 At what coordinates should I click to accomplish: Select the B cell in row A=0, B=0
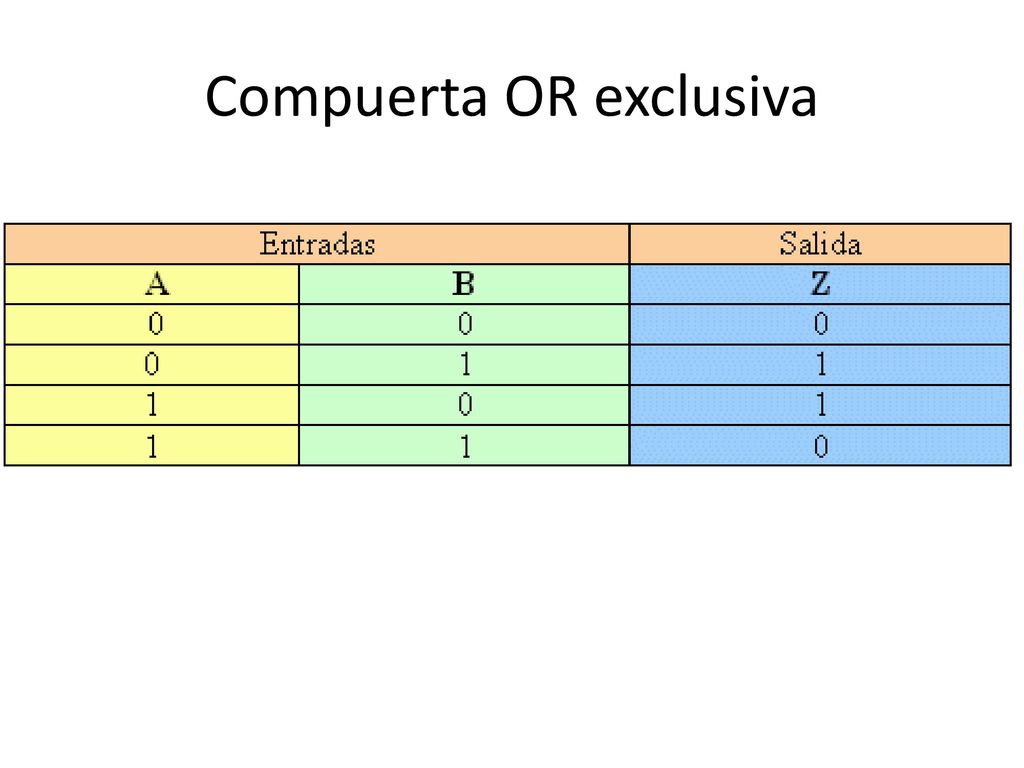(464, 325)
